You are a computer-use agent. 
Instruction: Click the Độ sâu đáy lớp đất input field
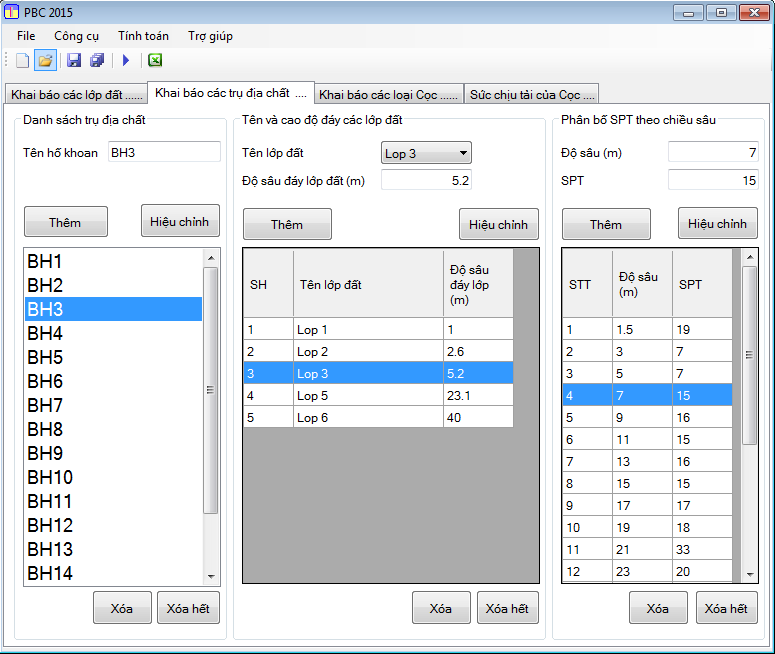[x=426, y=180]
